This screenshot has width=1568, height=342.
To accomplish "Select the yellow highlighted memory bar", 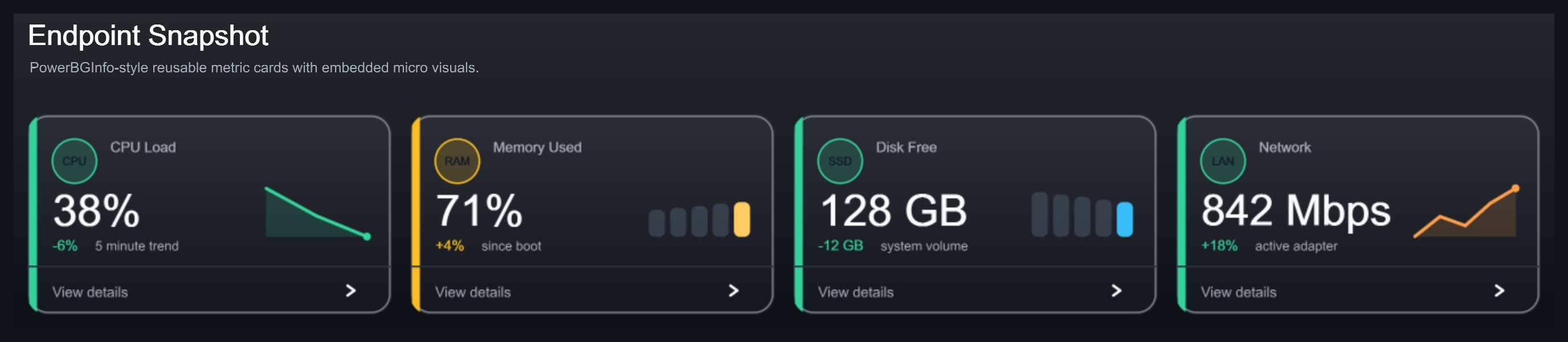I will (742, 219).
